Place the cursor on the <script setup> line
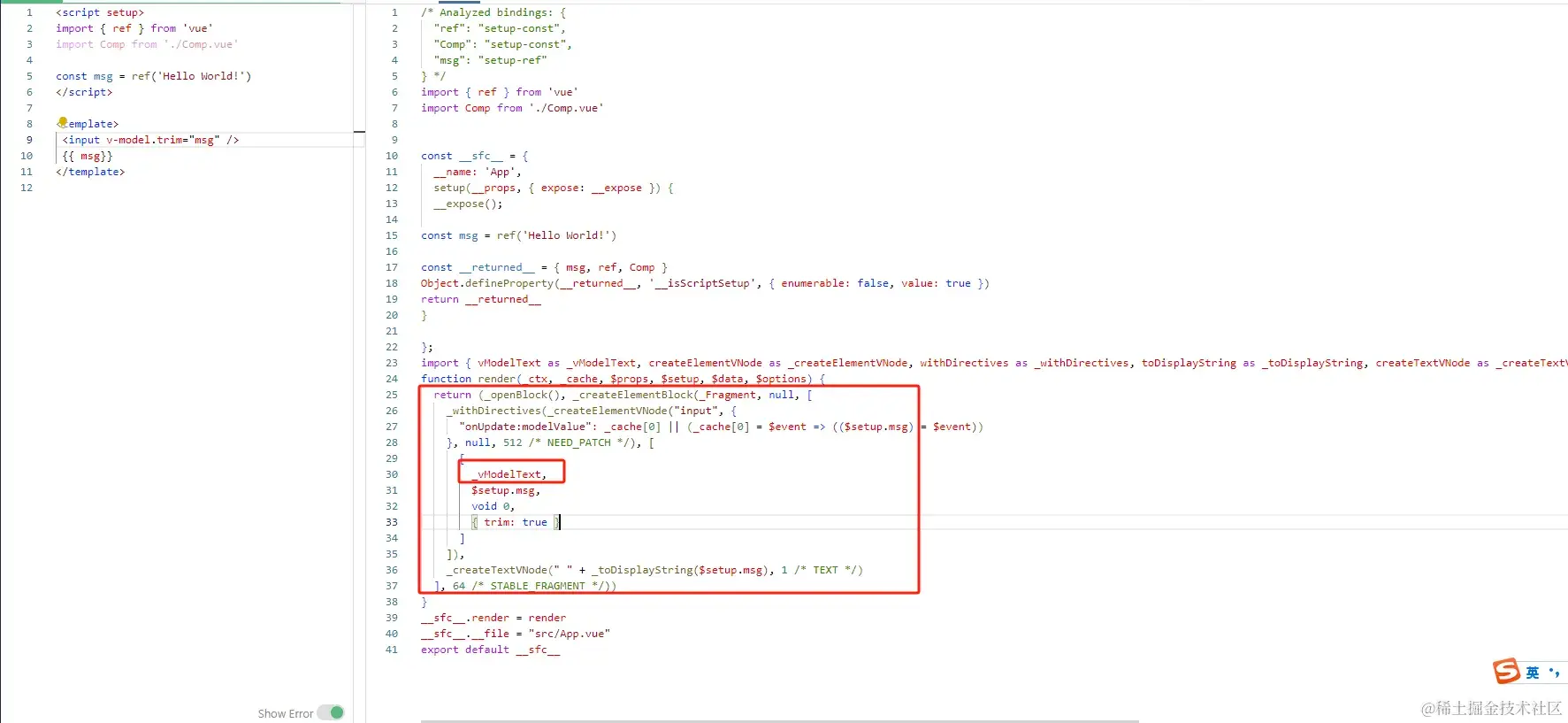Screen dimensions: 1568x723 (x=100, y=12)
